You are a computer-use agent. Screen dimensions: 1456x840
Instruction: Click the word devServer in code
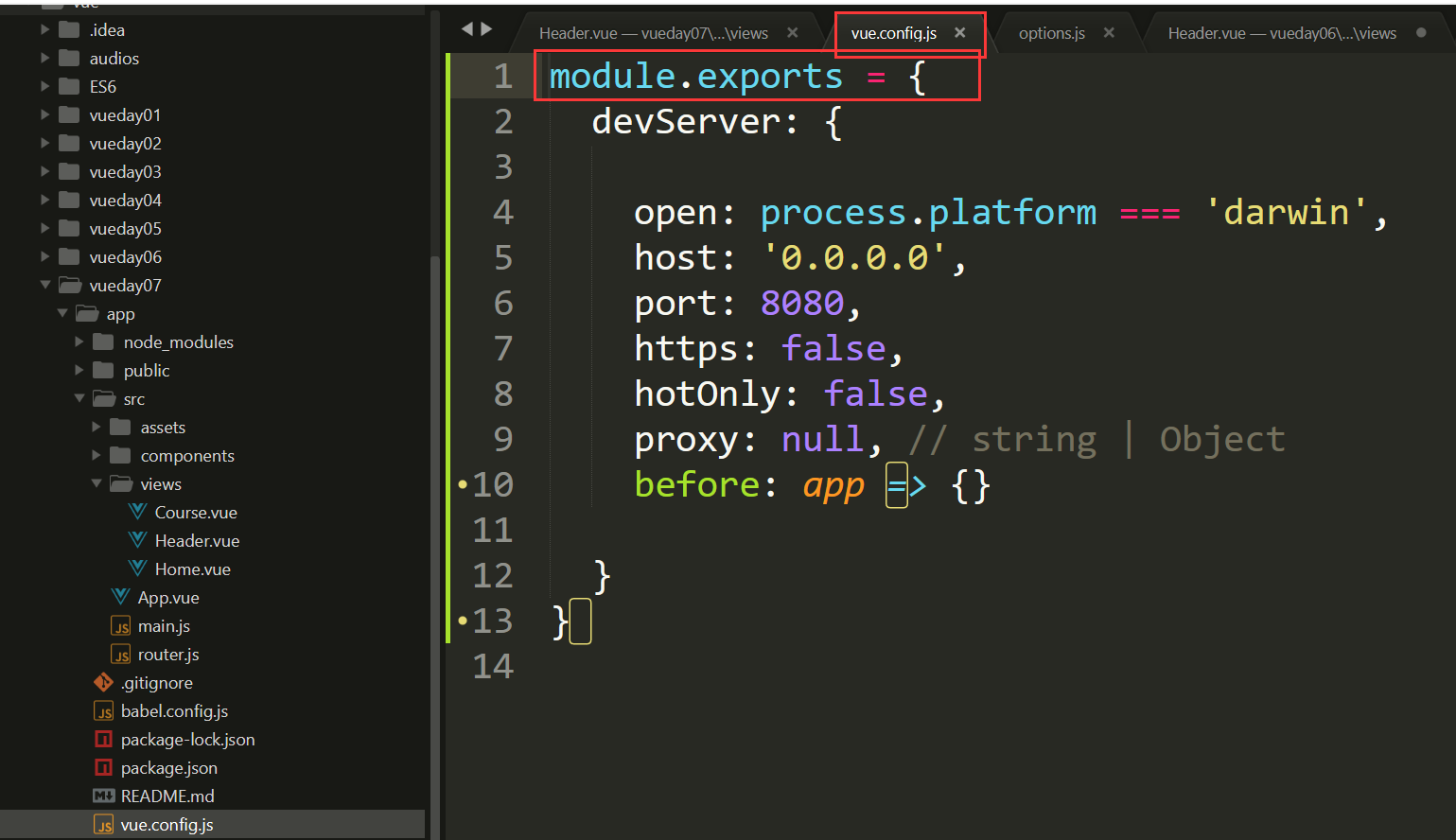pos(686,121)
